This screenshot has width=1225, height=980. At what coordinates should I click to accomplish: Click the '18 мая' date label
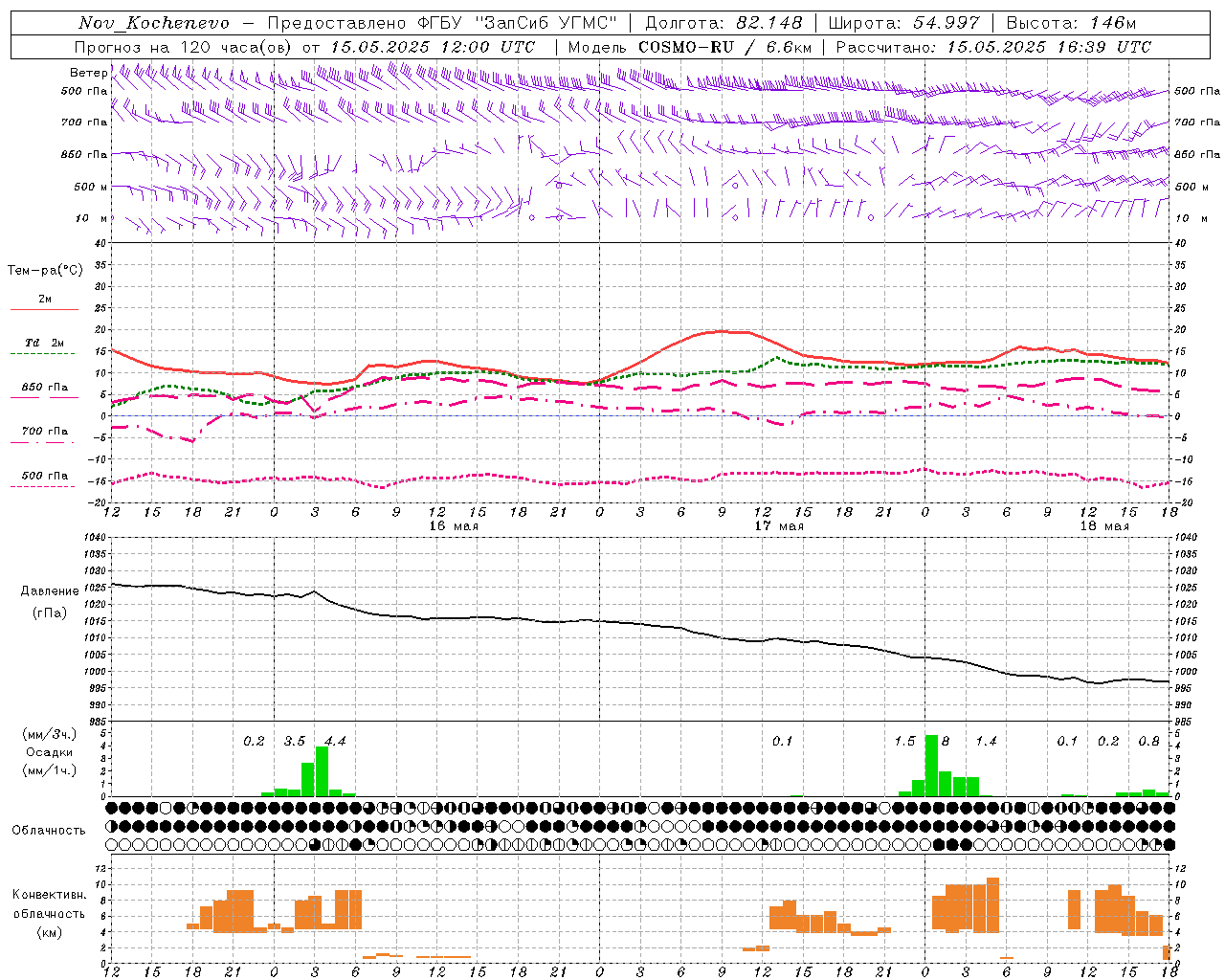click(1104, 526)
